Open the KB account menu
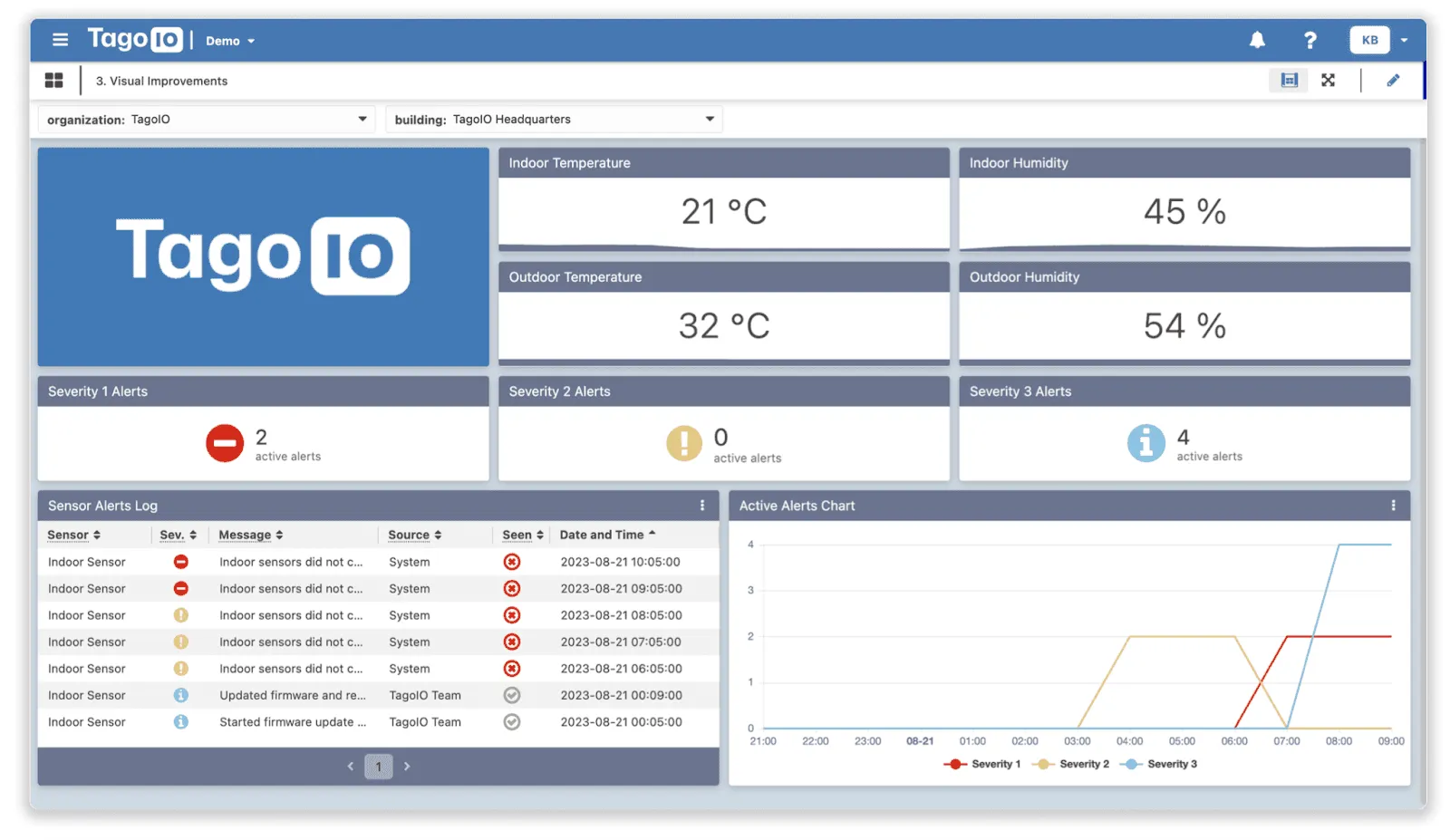 [x=1369, y=40]
